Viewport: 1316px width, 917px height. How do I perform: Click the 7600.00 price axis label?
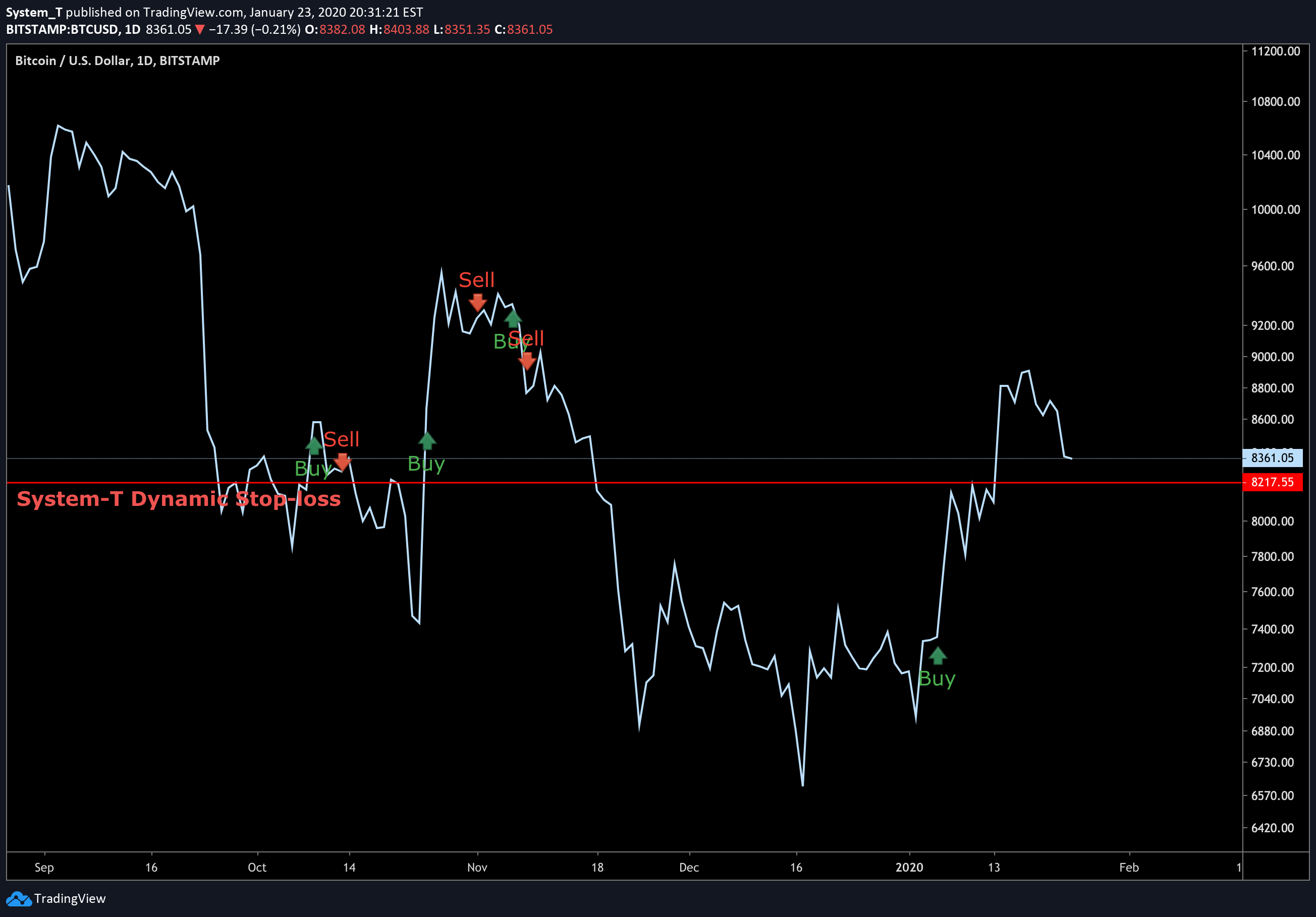[x=1273, y=592]
